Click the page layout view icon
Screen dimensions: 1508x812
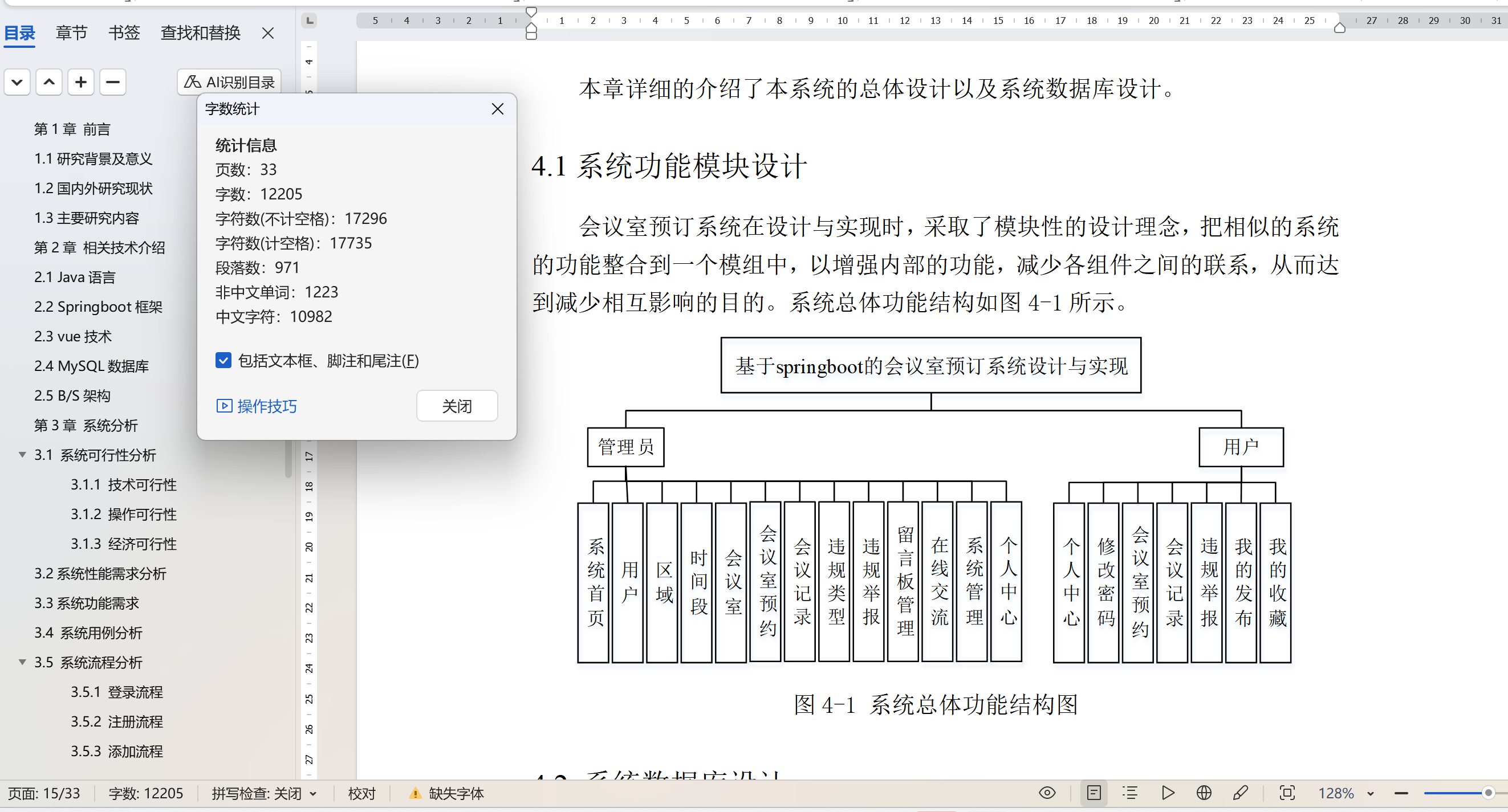coord(1094,793)
